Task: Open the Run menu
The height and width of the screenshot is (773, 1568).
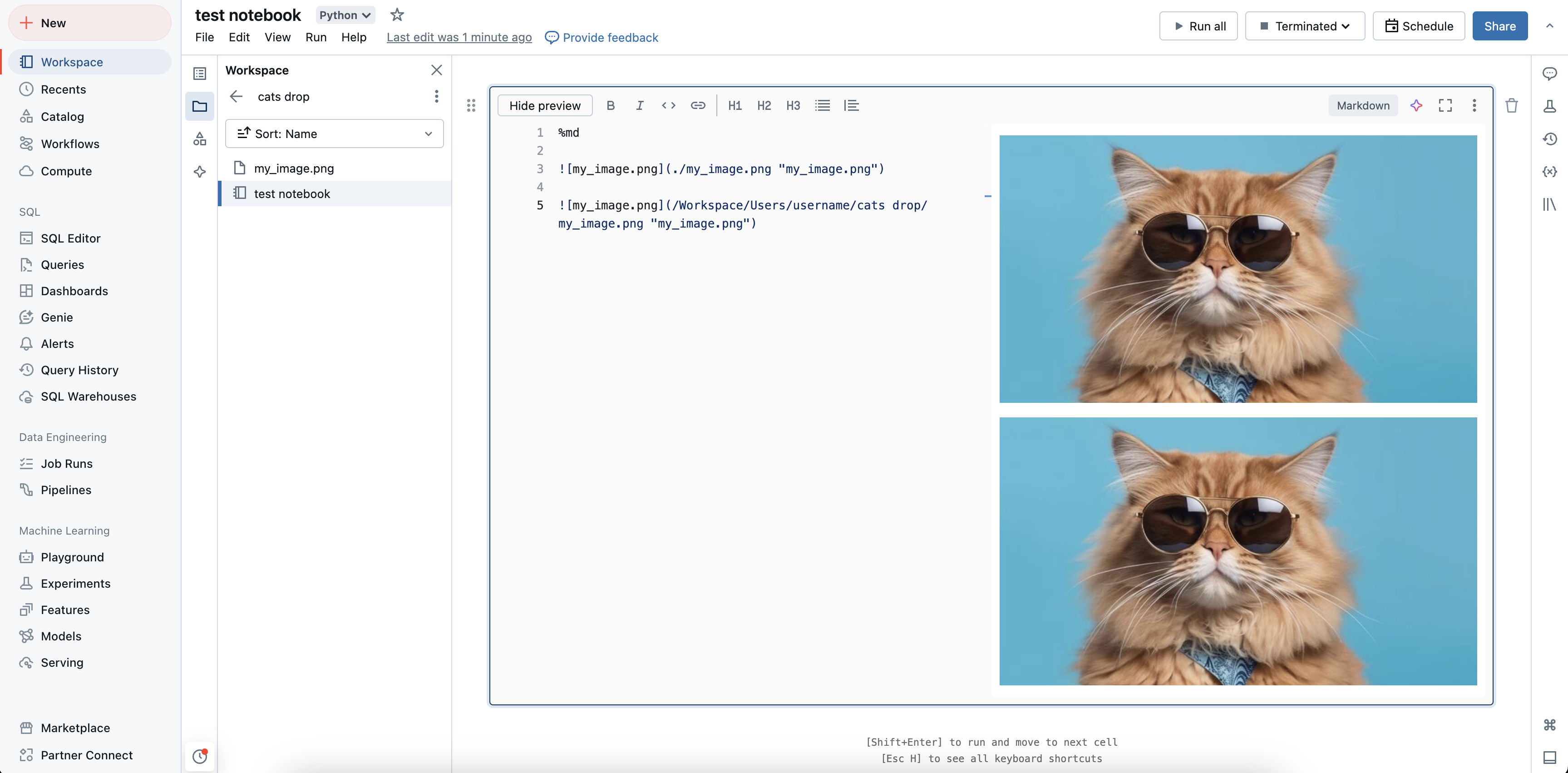Action: (316, 37)
